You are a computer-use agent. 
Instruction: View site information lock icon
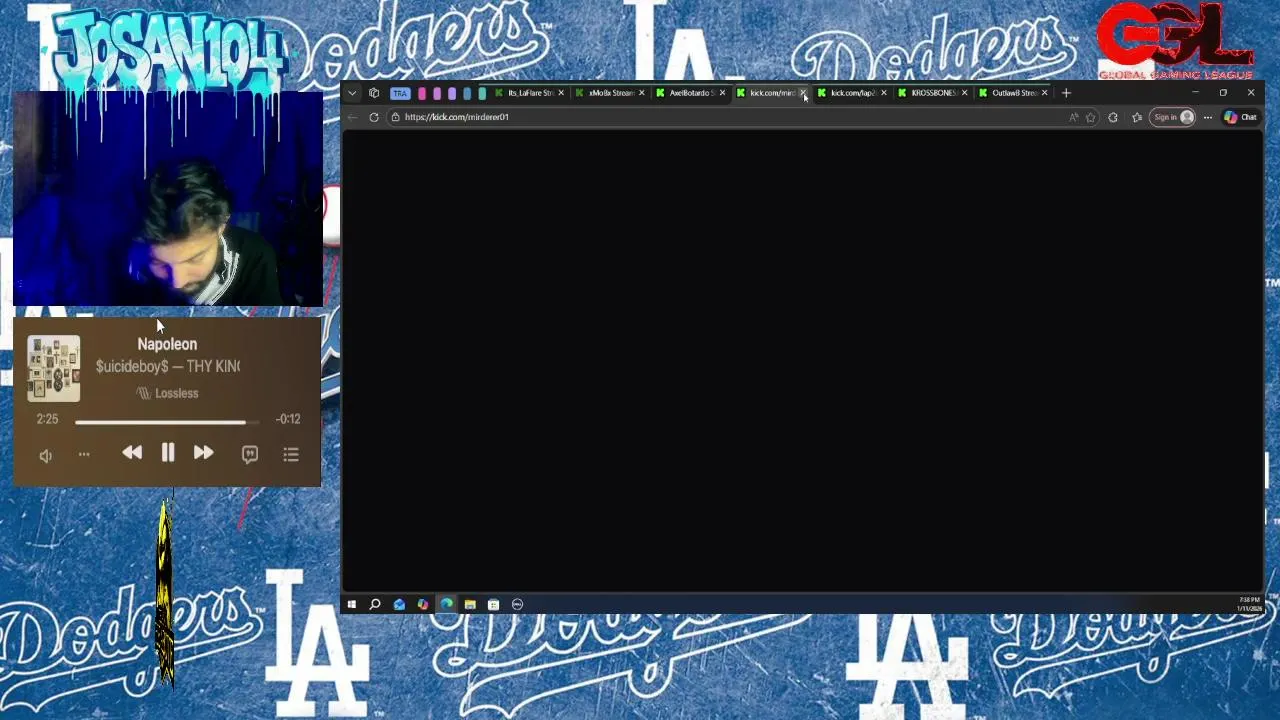(395, 117)
